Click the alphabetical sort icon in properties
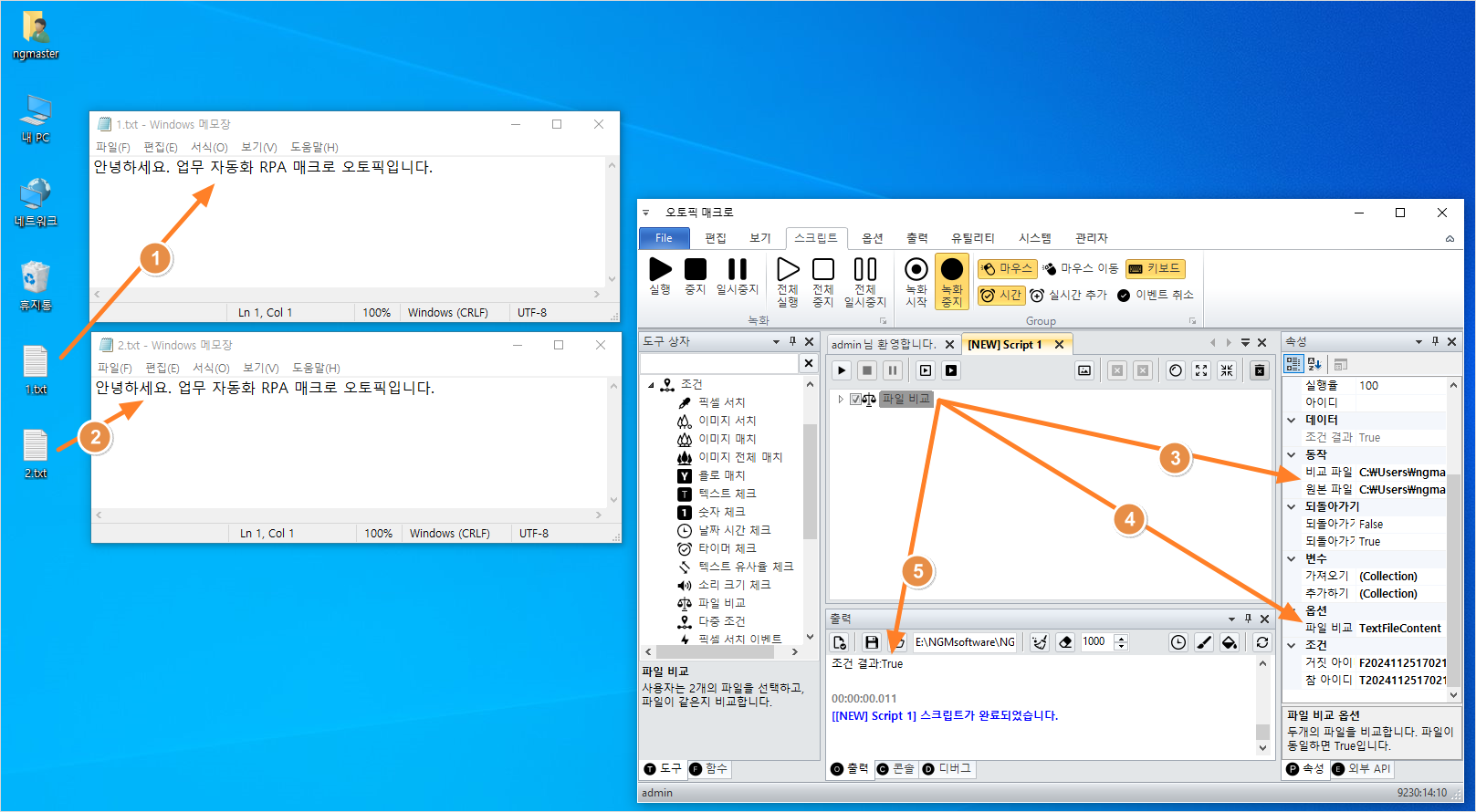Viewport: 1476px width, 812px height. [x=1314, y=364]
